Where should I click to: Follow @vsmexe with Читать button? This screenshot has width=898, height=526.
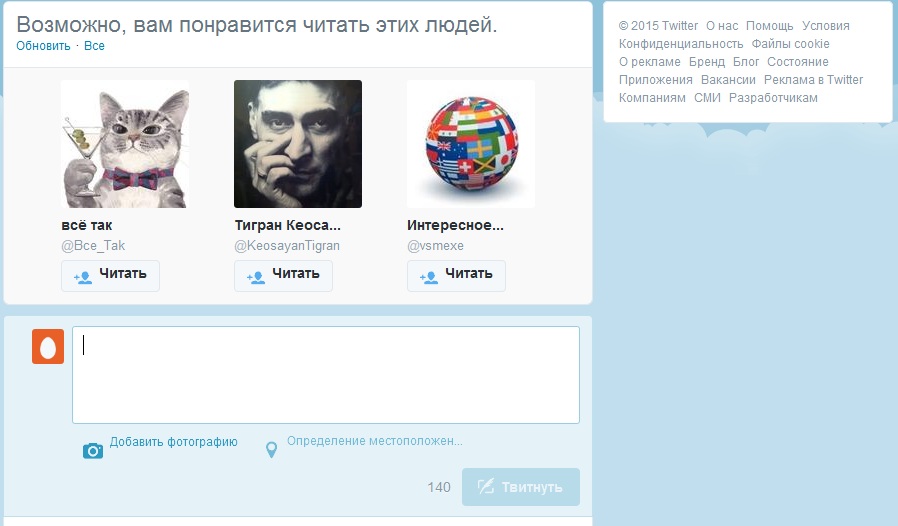pyautogui.click(x=456, y=276)
